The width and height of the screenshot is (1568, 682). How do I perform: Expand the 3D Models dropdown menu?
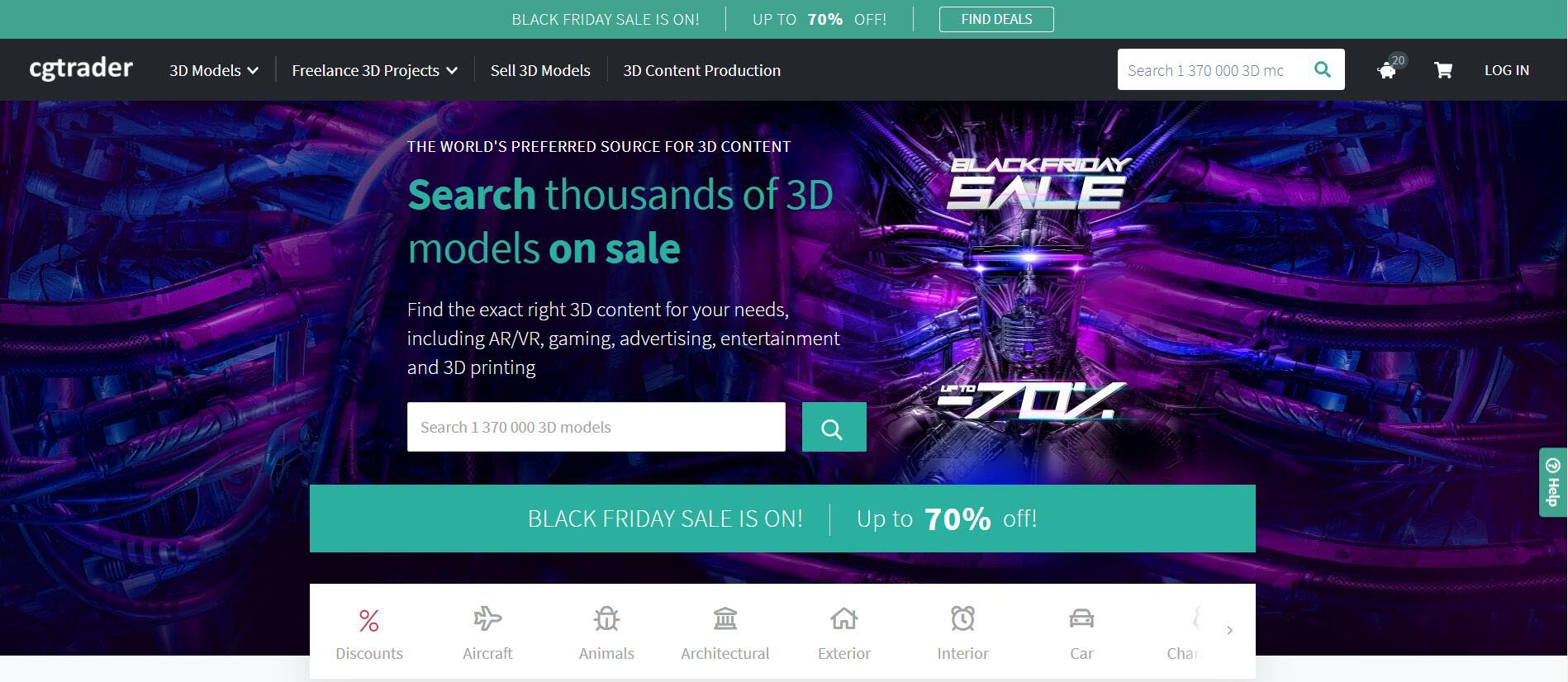pyautogui.click(x=213, y=70)
